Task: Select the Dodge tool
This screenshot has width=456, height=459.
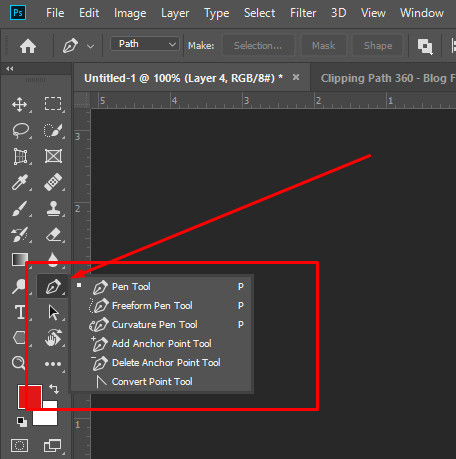Action: 19,286
